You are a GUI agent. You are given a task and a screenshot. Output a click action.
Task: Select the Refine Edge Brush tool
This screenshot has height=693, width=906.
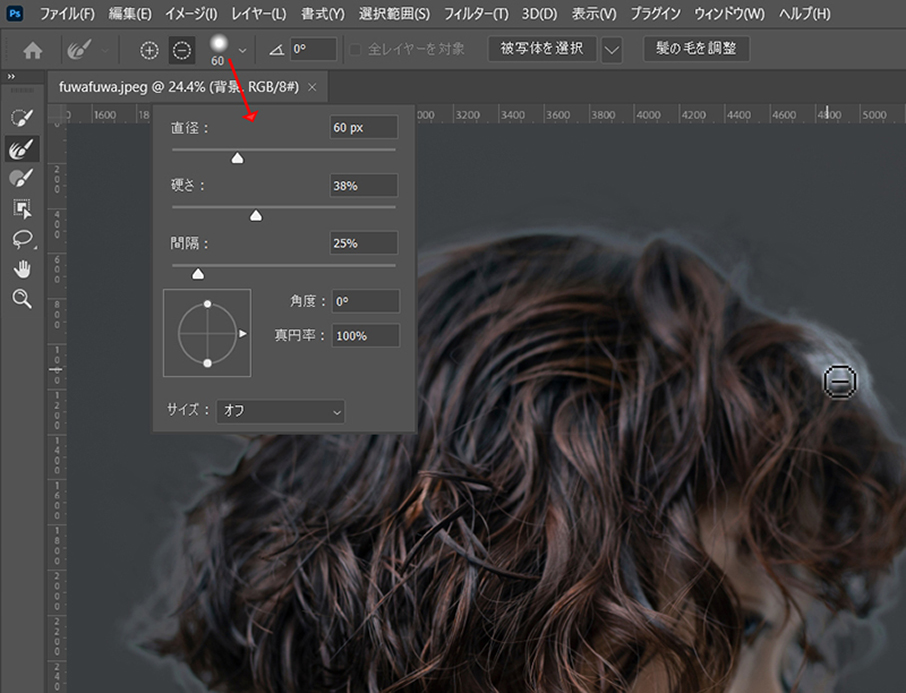22,149
